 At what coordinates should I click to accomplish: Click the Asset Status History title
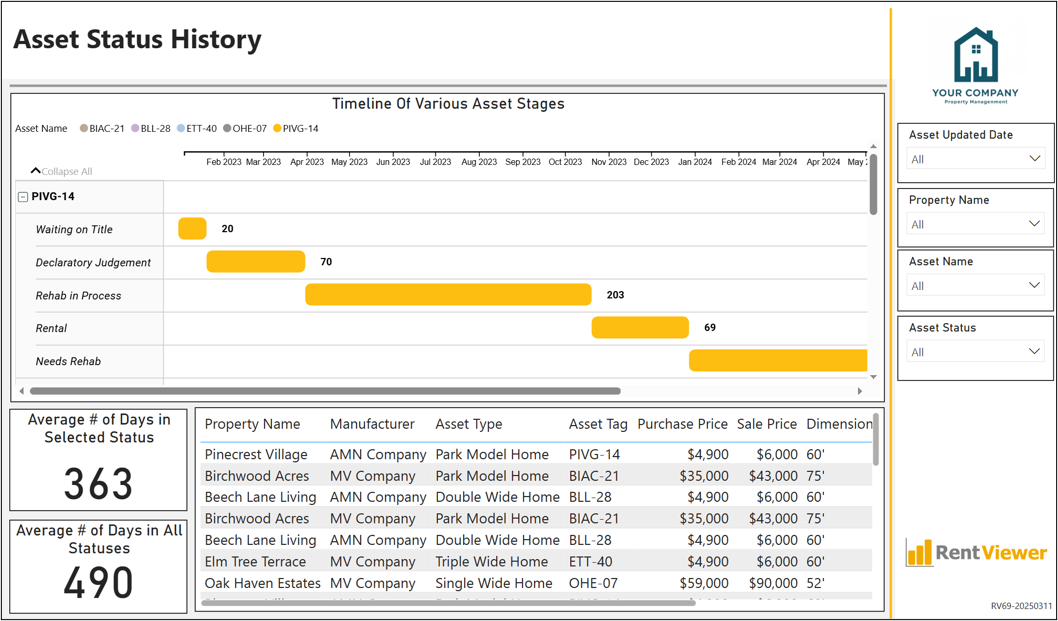point(137,40)
